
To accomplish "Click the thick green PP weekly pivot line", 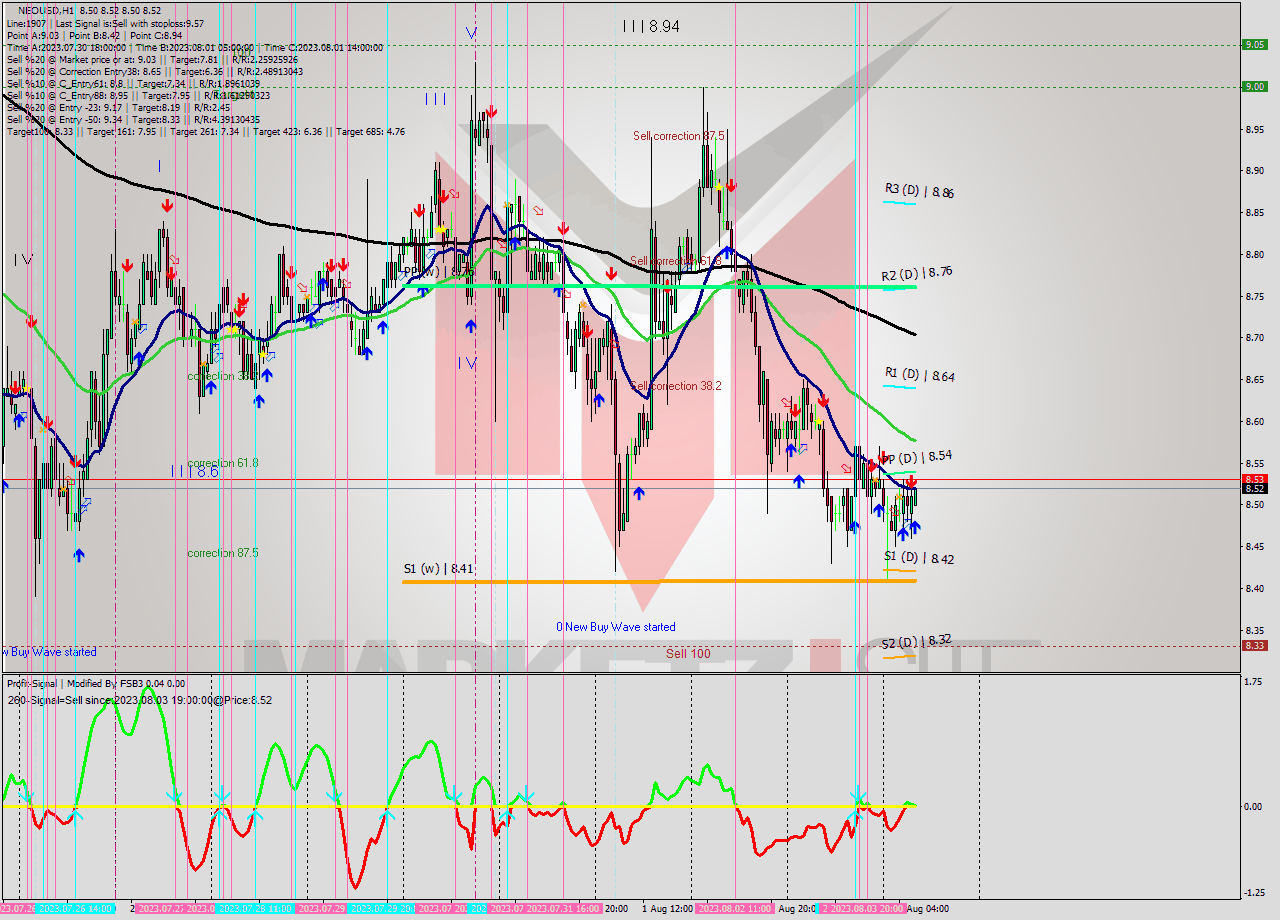I will [659, 286].
